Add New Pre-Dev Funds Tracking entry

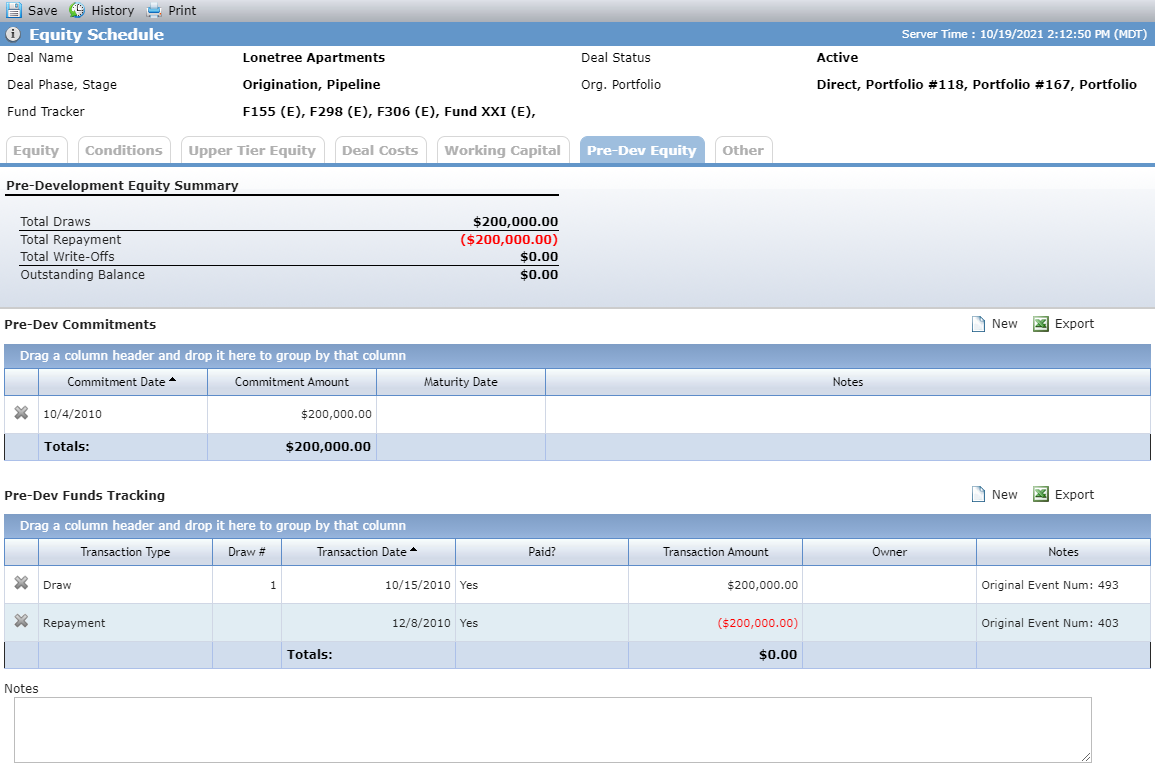(994, 494)
